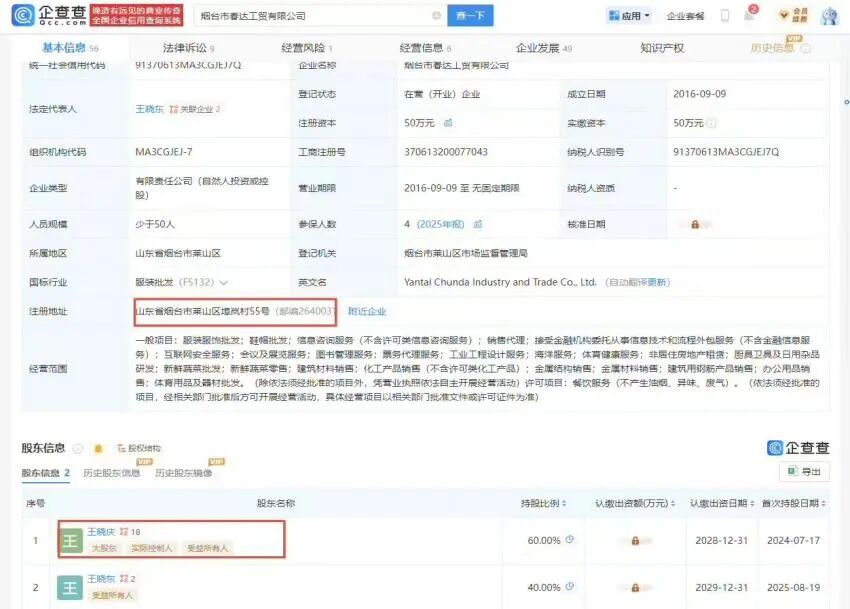Open the user avatar in the header
850x609 pixels.
829,16
